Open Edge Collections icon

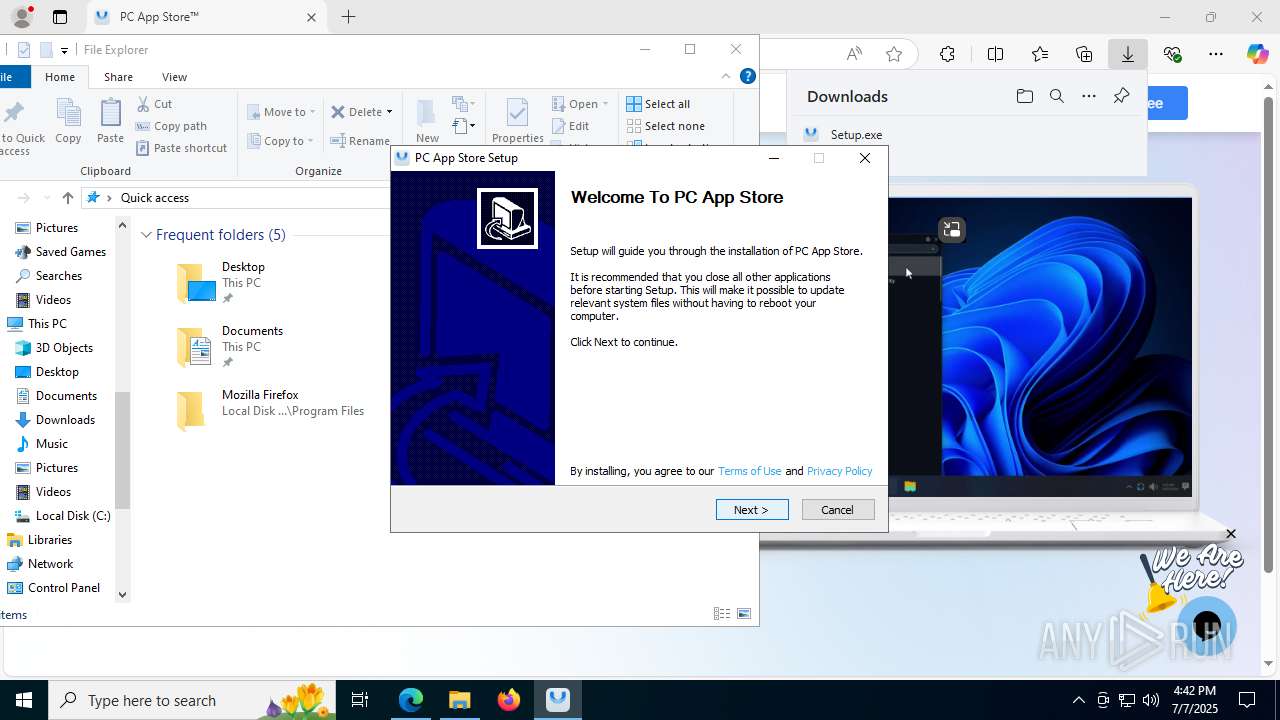click(1084, 54)
